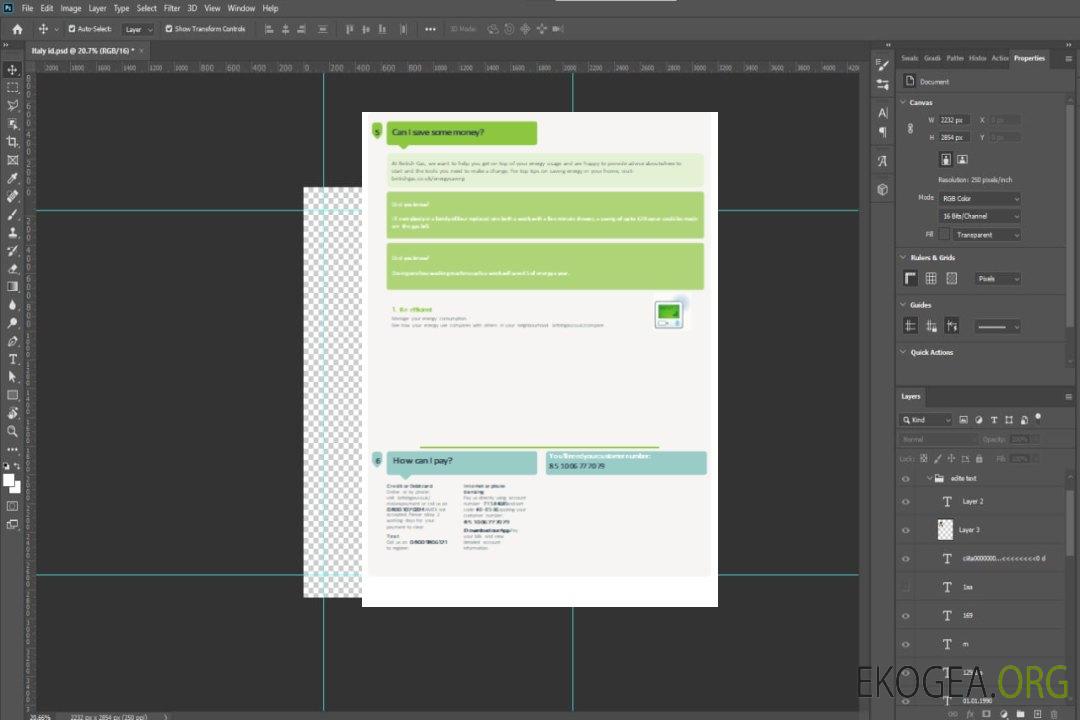Choose the Lasso tool
This screenshot has height=720, width=1080.
[x=12, y=105]
